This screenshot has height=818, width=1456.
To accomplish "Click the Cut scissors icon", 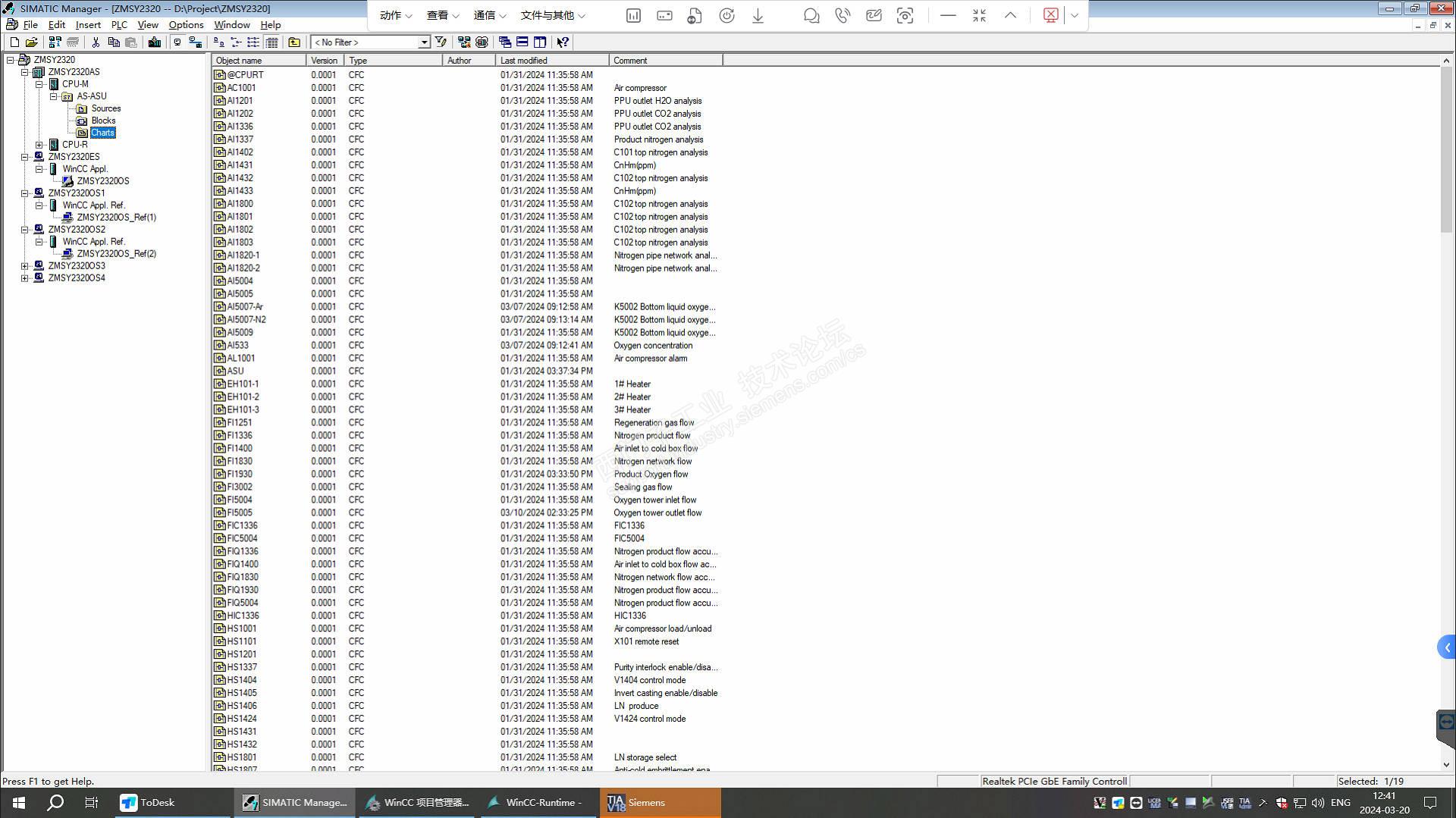I will (x=96, y=42).
